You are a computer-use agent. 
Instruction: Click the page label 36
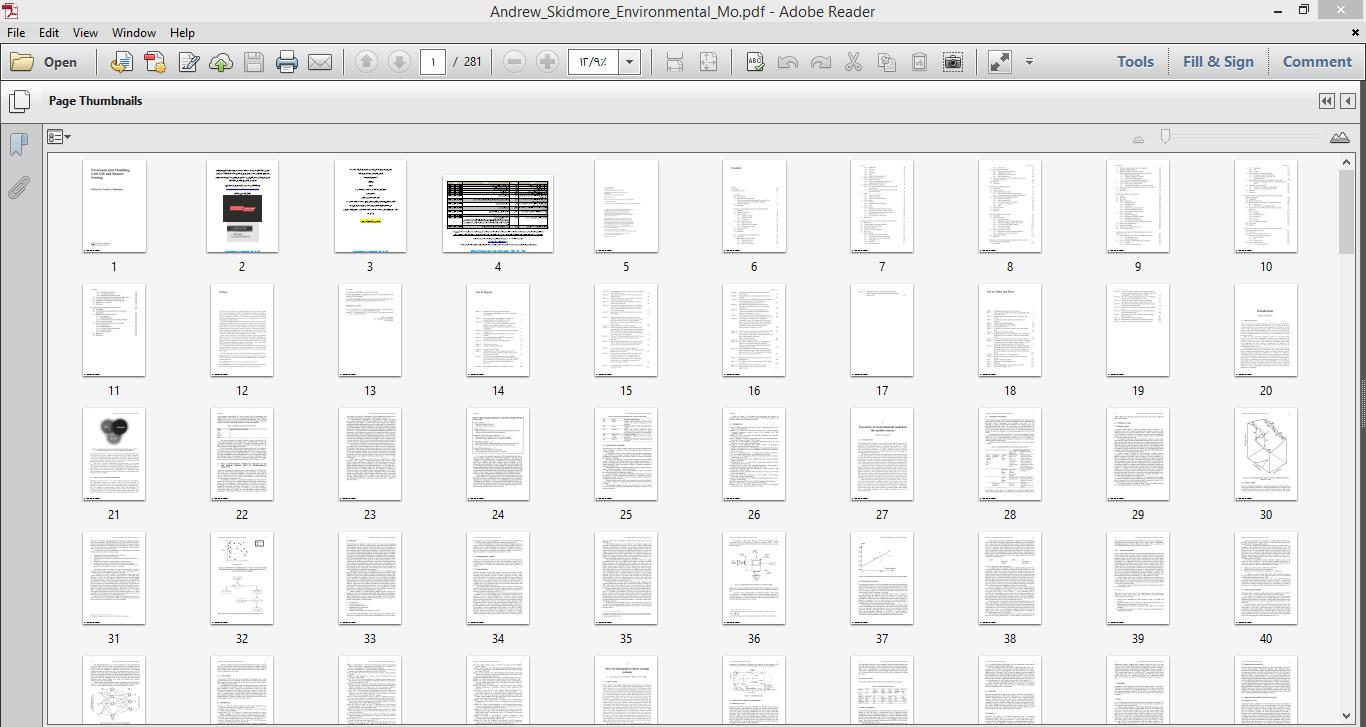coord(754,639)
